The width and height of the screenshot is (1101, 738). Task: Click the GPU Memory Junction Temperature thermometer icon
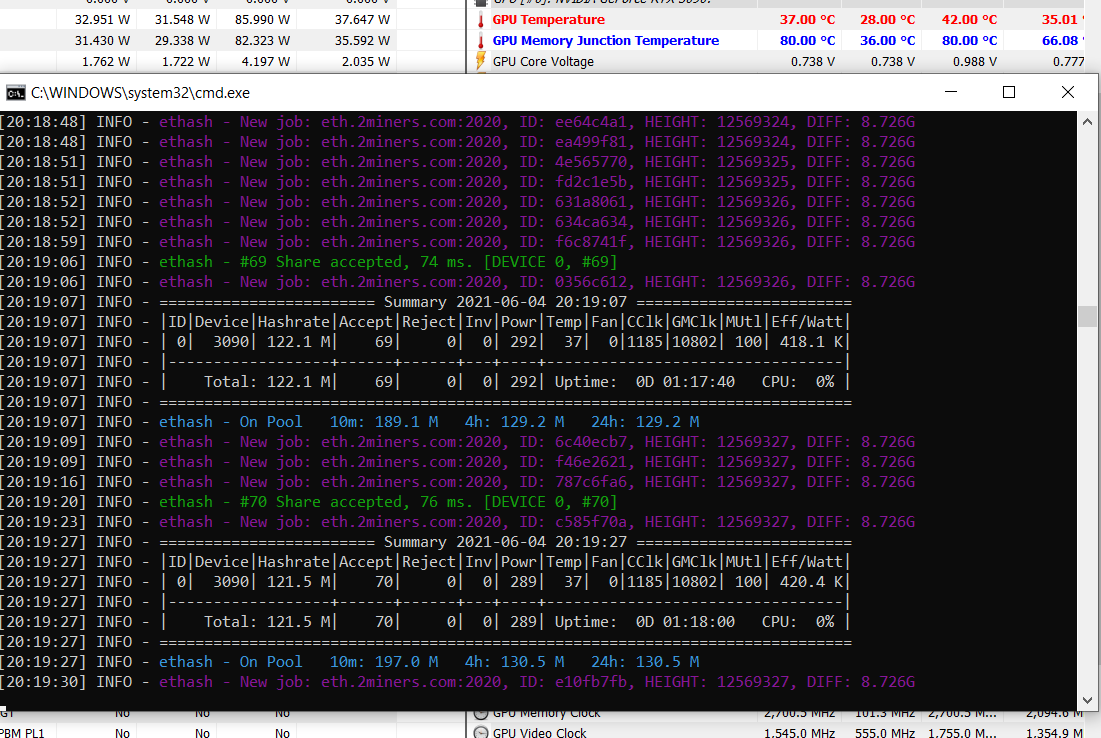tap(481, 41)
